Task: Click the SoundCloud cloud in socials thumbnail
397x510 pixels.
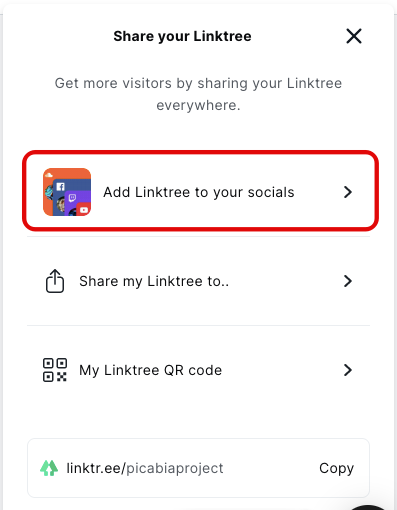Action: (x=49, y=174)
